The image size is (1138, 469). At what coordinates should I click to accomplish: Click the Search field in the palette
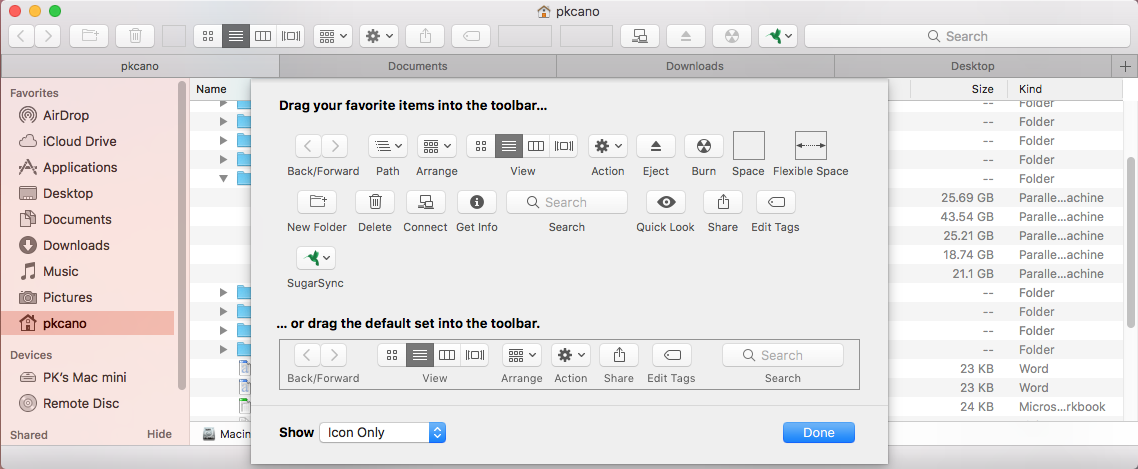click(567, 202)
